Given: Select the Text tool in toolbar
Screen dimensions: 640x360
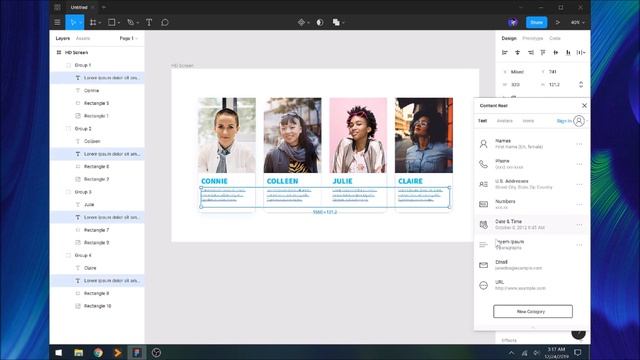Looking at the screenshot, I should coord(149,22).
